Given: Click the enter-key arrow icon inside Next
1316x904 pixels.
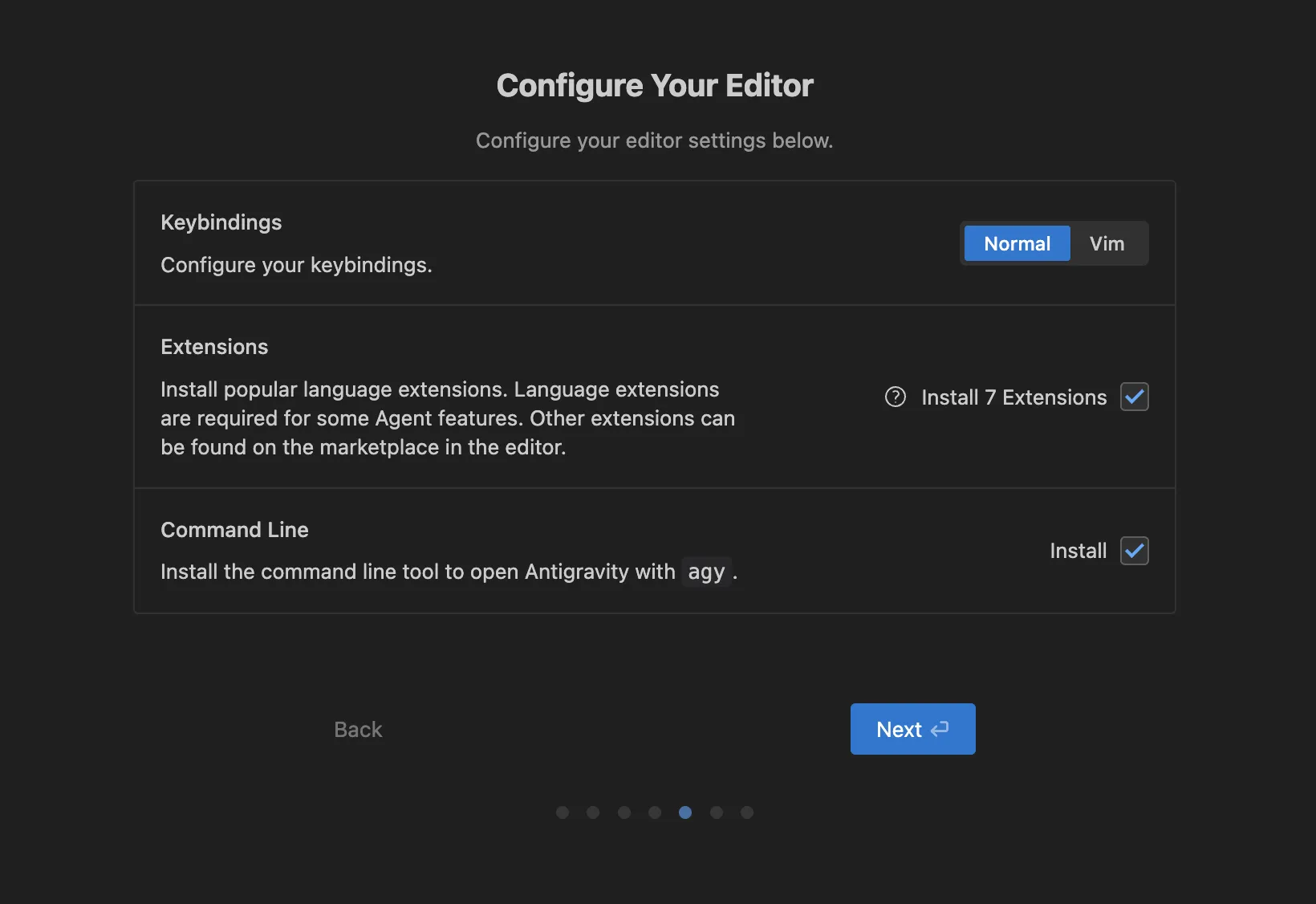Looking at the screenshot, I should point(940,729).
